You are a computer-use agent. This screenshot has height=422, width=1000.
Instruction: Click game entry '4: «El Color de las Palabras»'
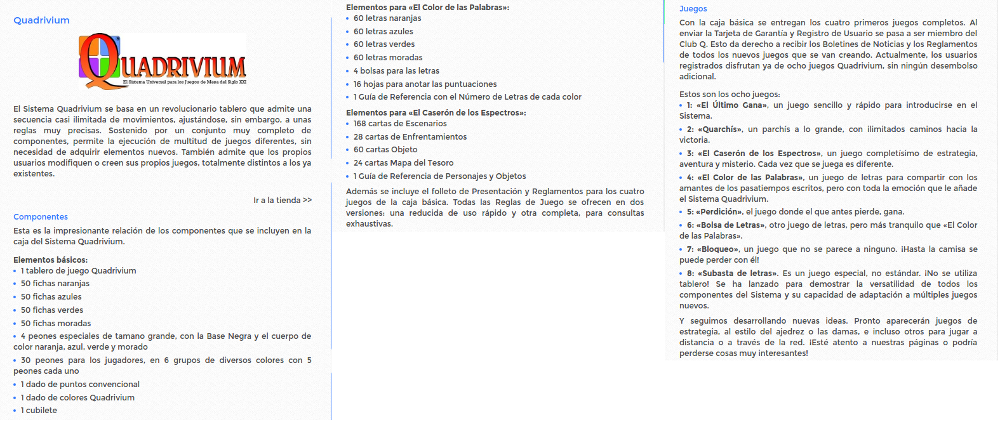coord(828,187)
